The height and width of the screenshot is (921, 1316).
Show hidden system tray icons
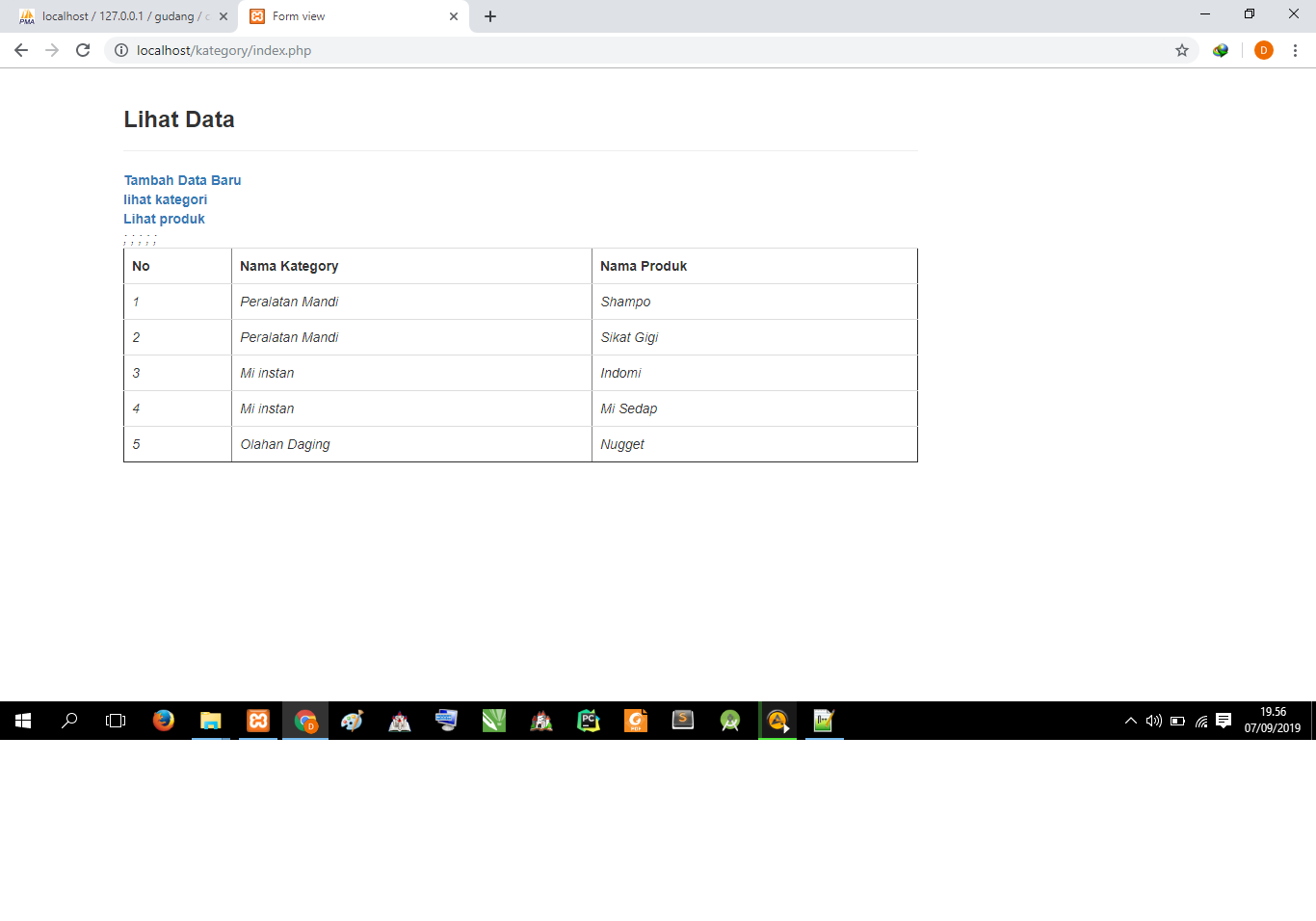1131,721
